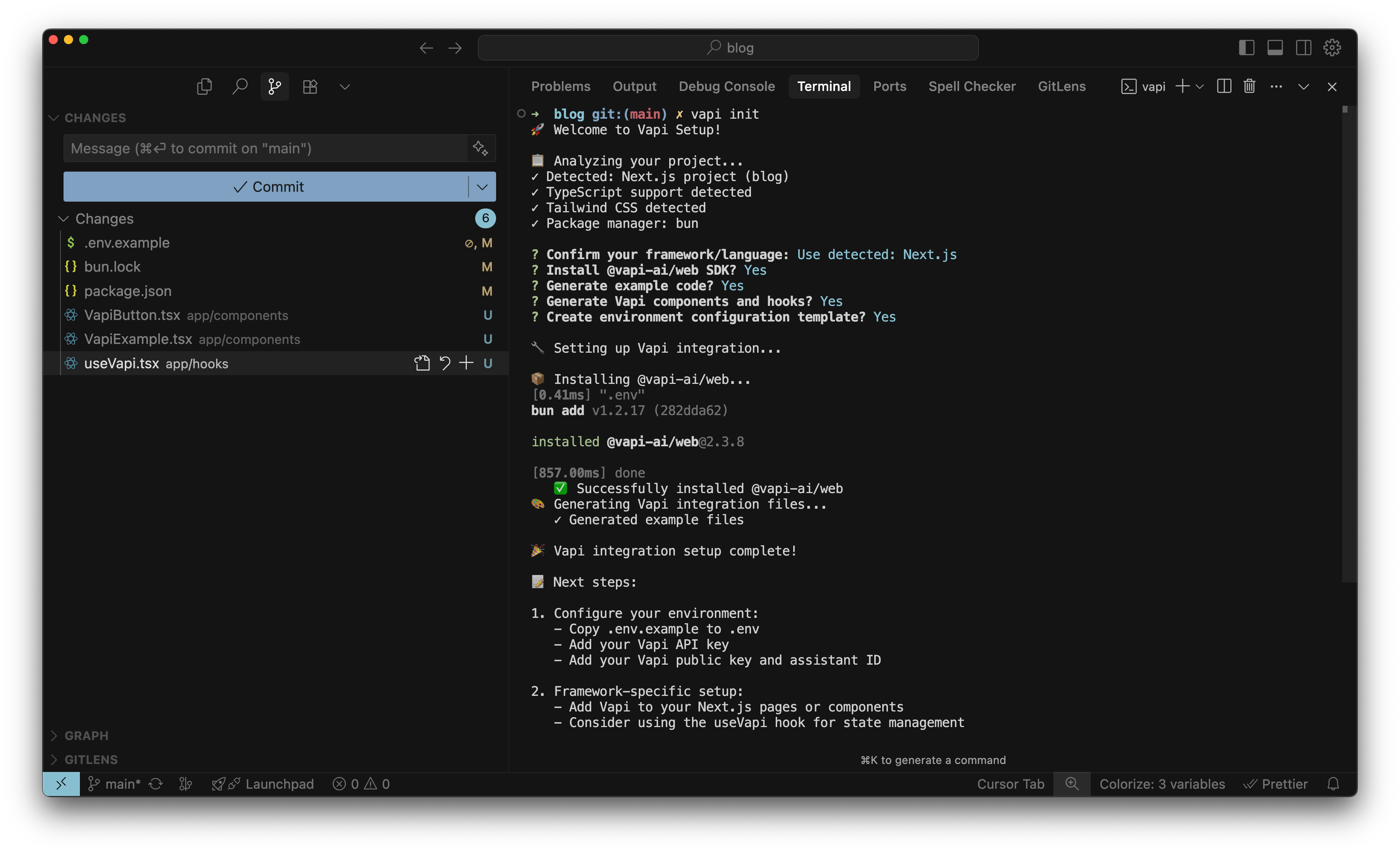Switch branch via main* status item
The image size is (1400, 853).
coord(114,784)
